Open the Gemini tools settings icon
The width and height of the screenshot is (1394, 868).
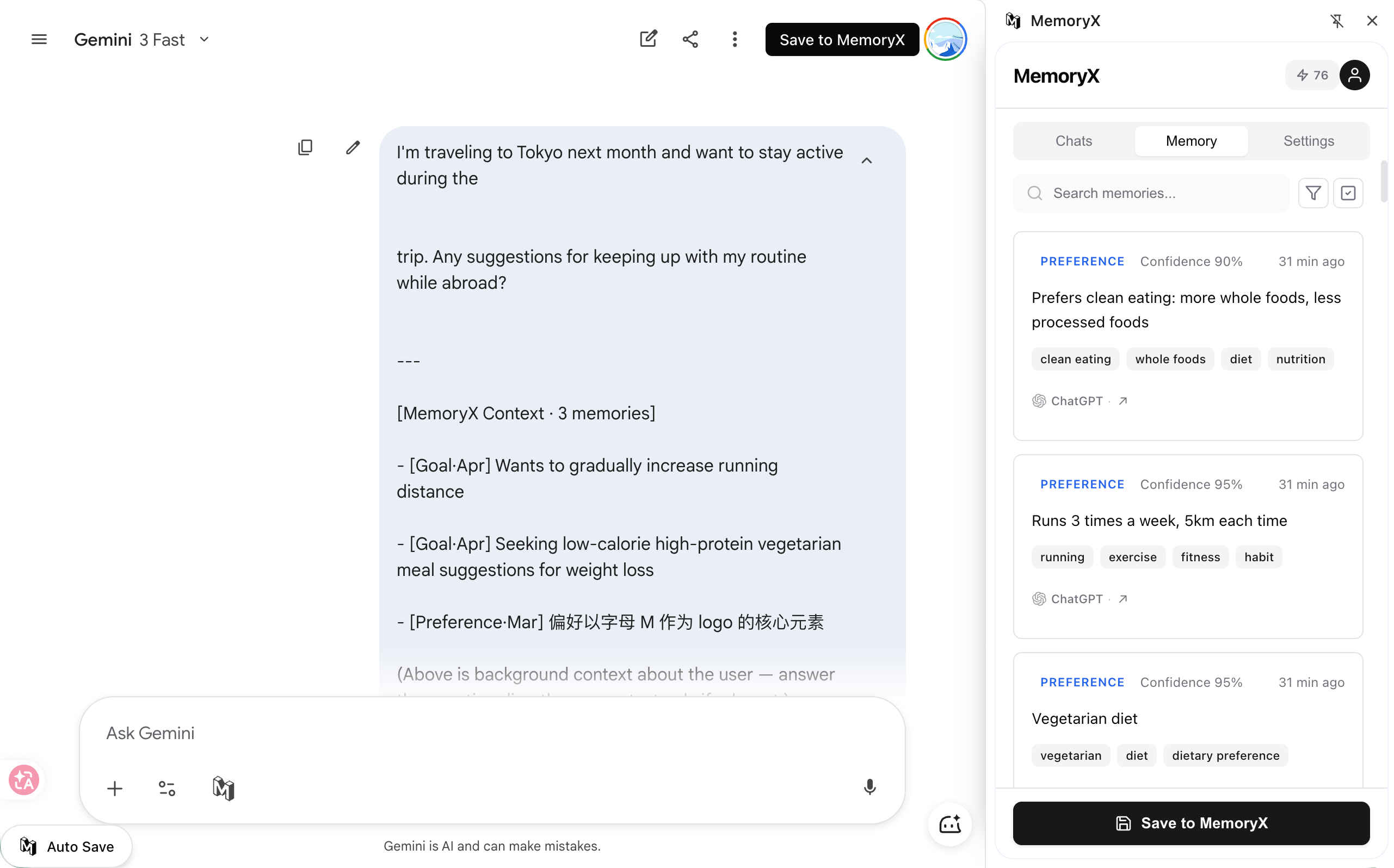167,788
